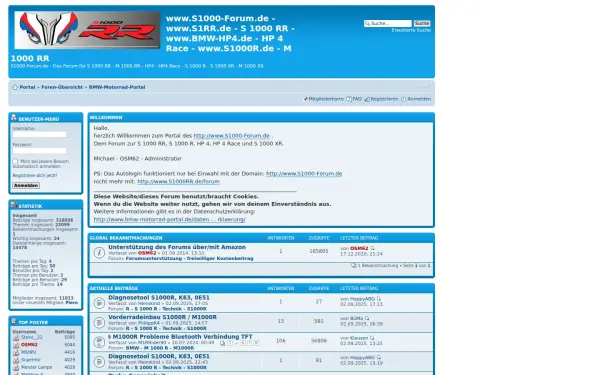Open M1000R Probleme Bluetooth Verbindung TFT topic

182,337
